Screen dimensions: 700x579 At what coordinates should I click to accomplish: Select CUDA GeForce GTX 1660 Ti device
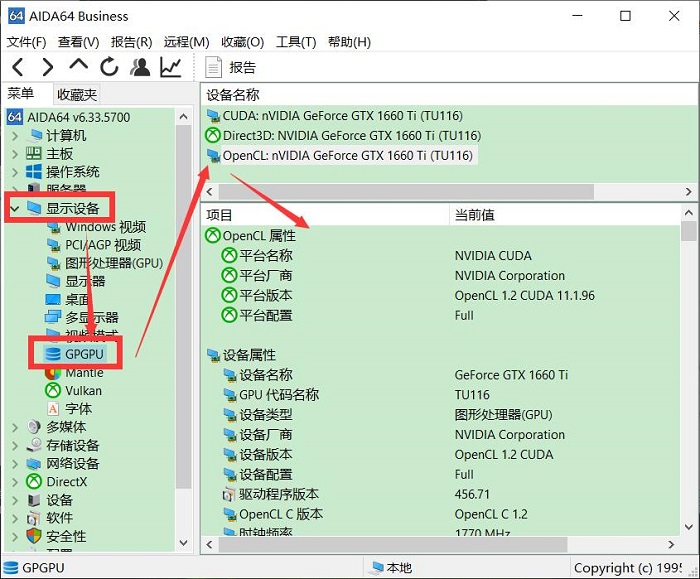[x=334, y=116]
